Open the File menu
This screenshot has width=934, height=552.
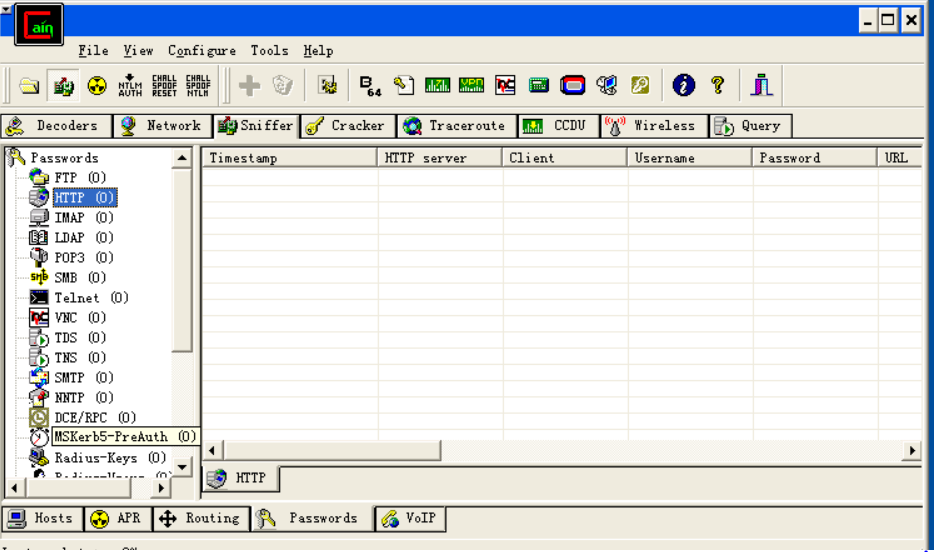[94, 51]
